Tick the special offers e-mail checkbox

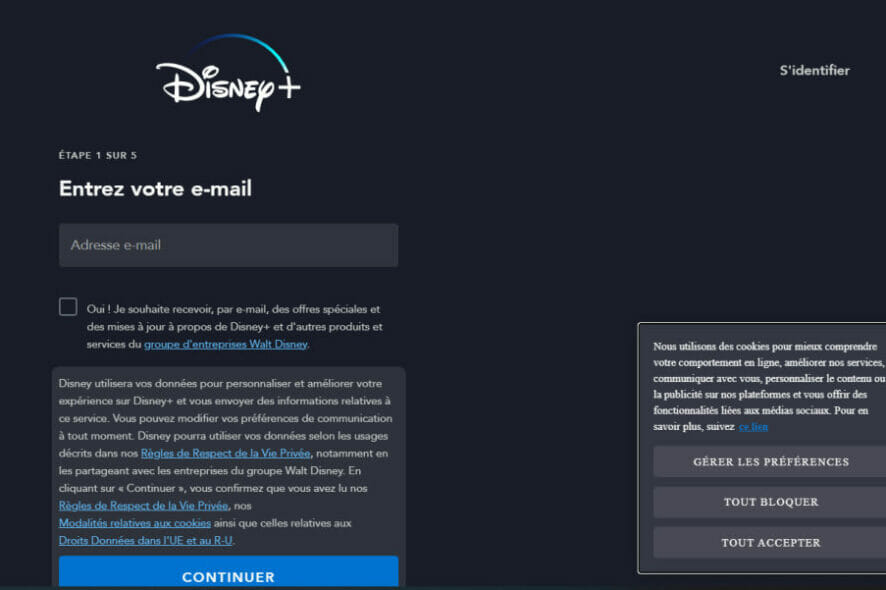click(68, 306)
